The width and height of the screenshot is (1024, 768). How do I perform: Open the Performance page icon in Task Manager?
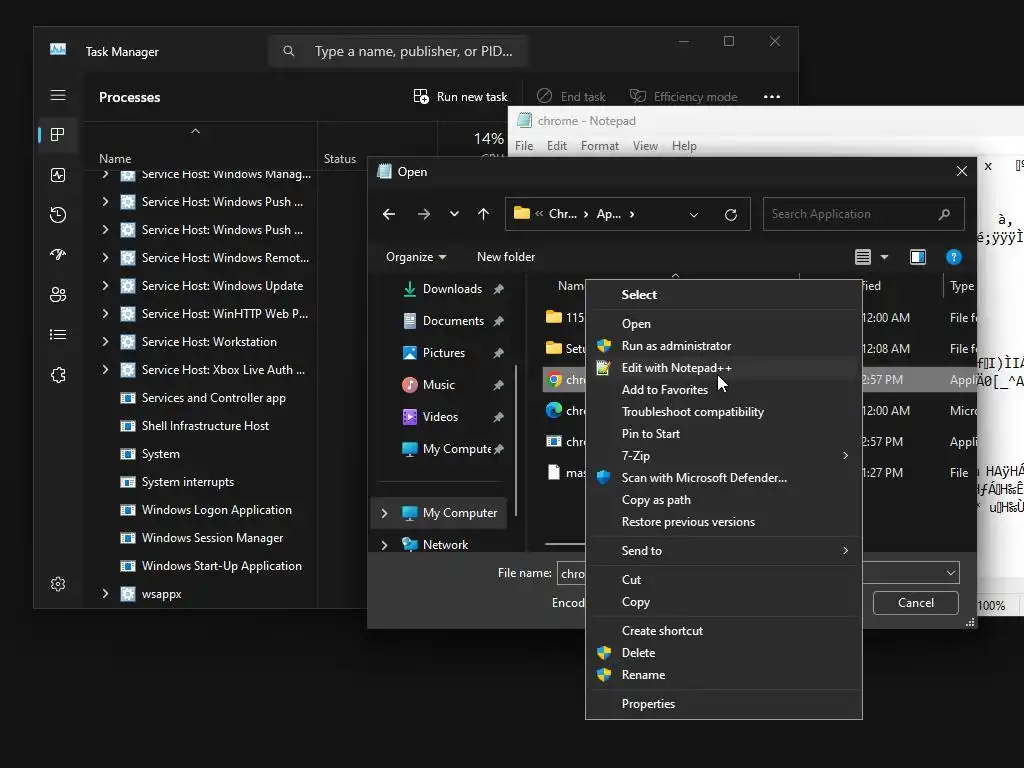point(57,175)
